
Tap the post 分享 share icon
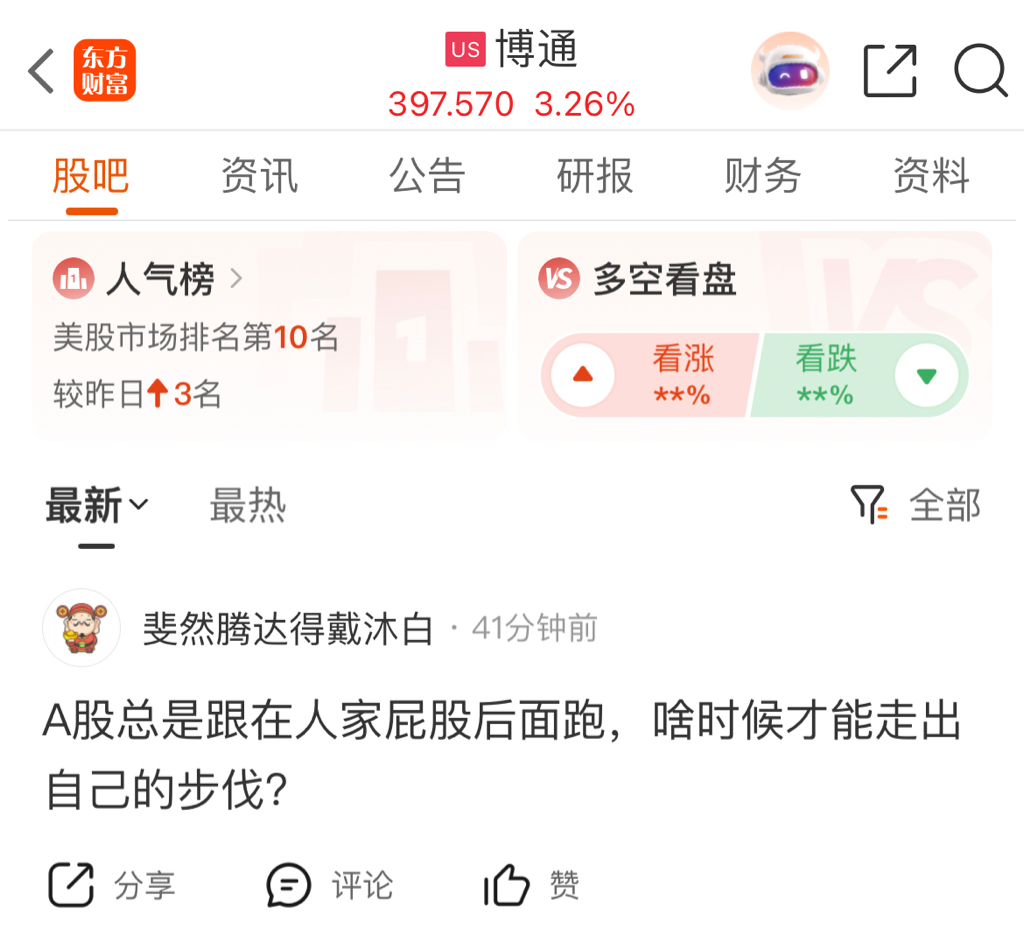tap(71, 884)
